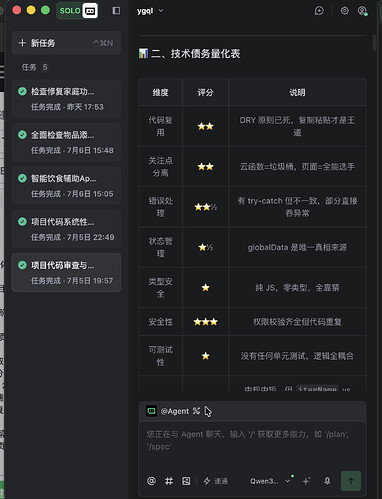Screen dimensions: 382x499
Task: Open settings gear icon in header
Action: tap(344, 11)
